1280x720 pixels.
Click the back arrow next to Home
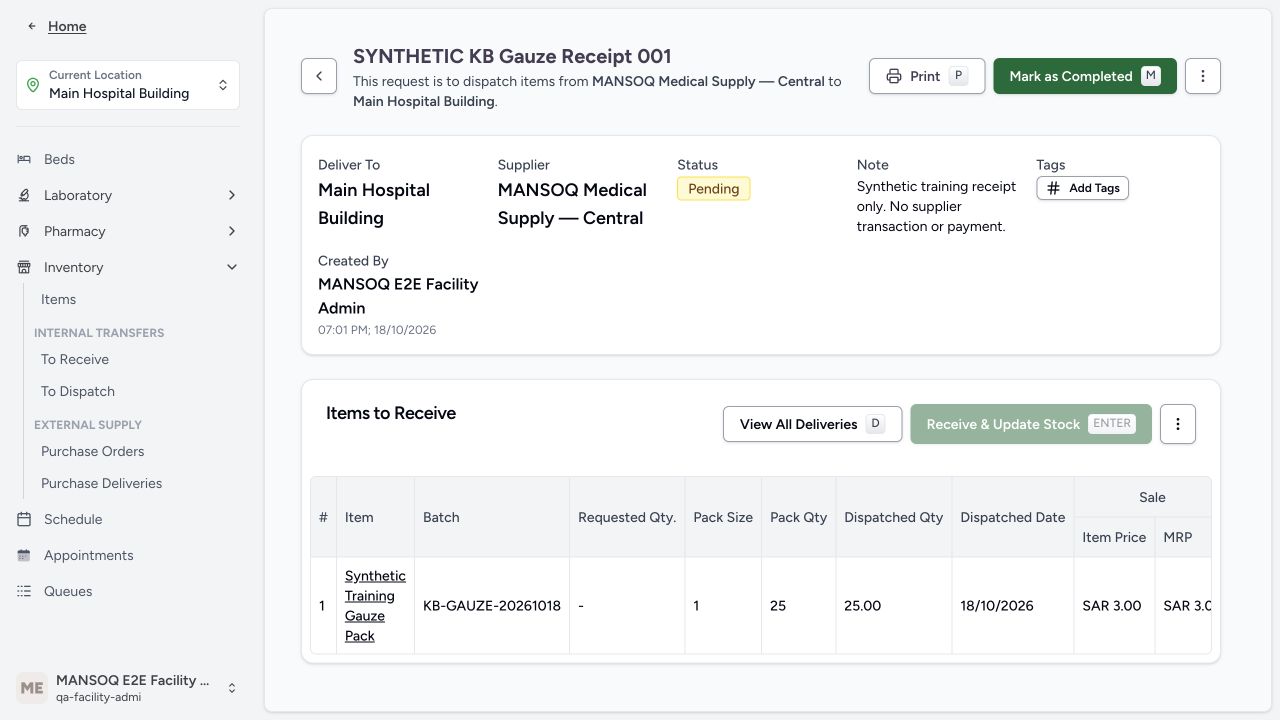pos(32,26)
